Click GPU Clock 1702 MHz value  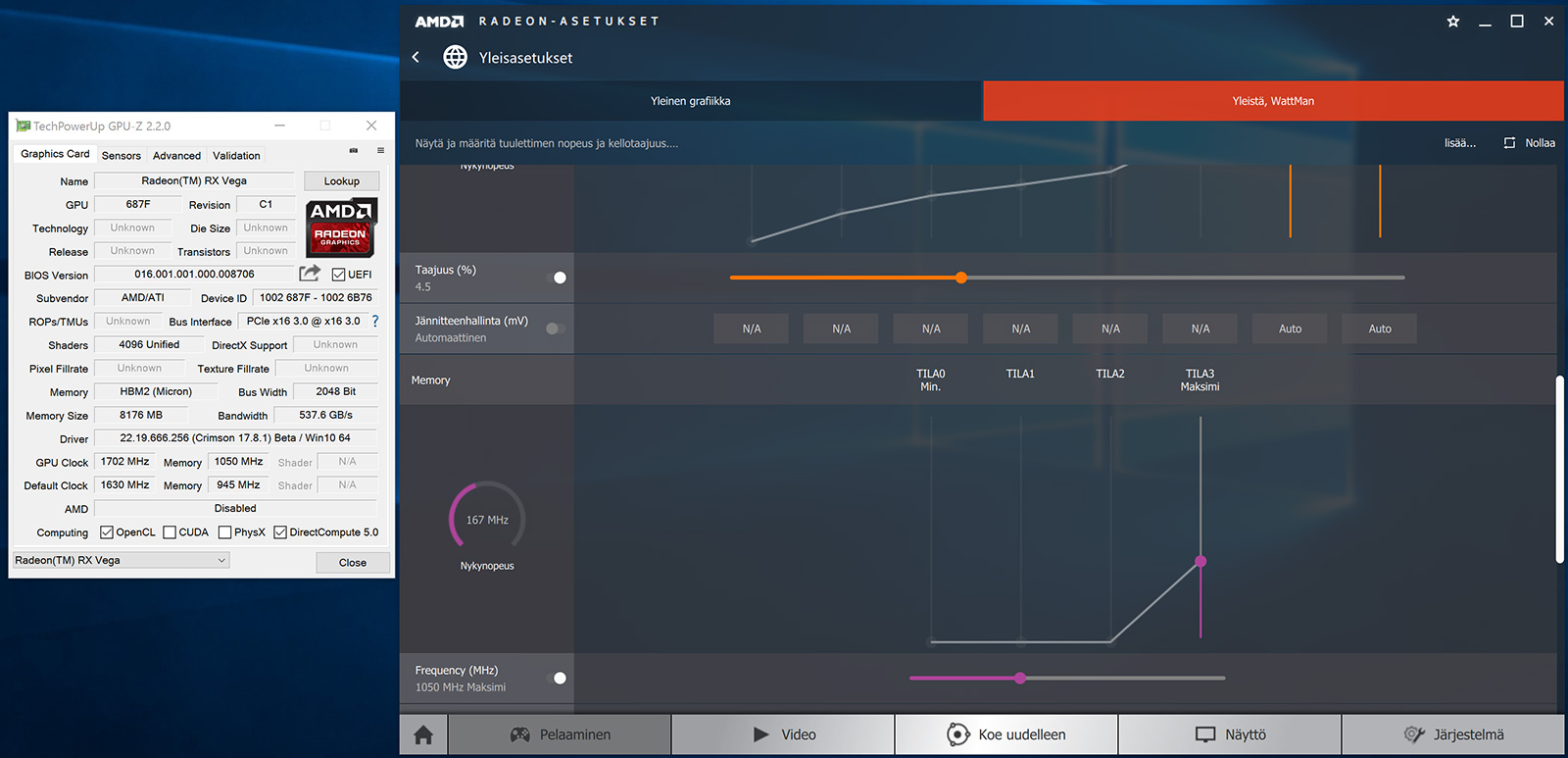tap(125, 462)
